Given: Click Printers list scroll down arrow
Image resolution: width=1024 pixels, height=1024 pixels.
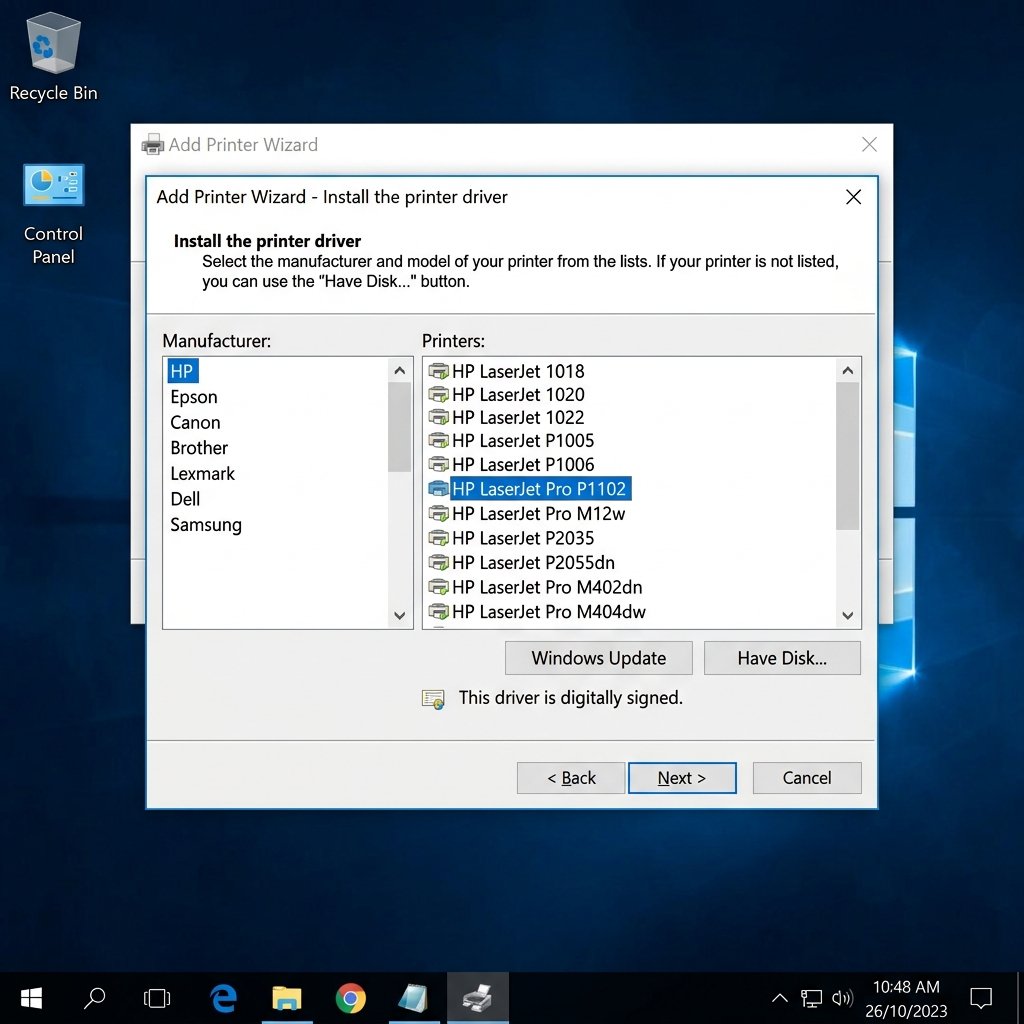Looking at the screenshot, I should (x=848, y=615).
